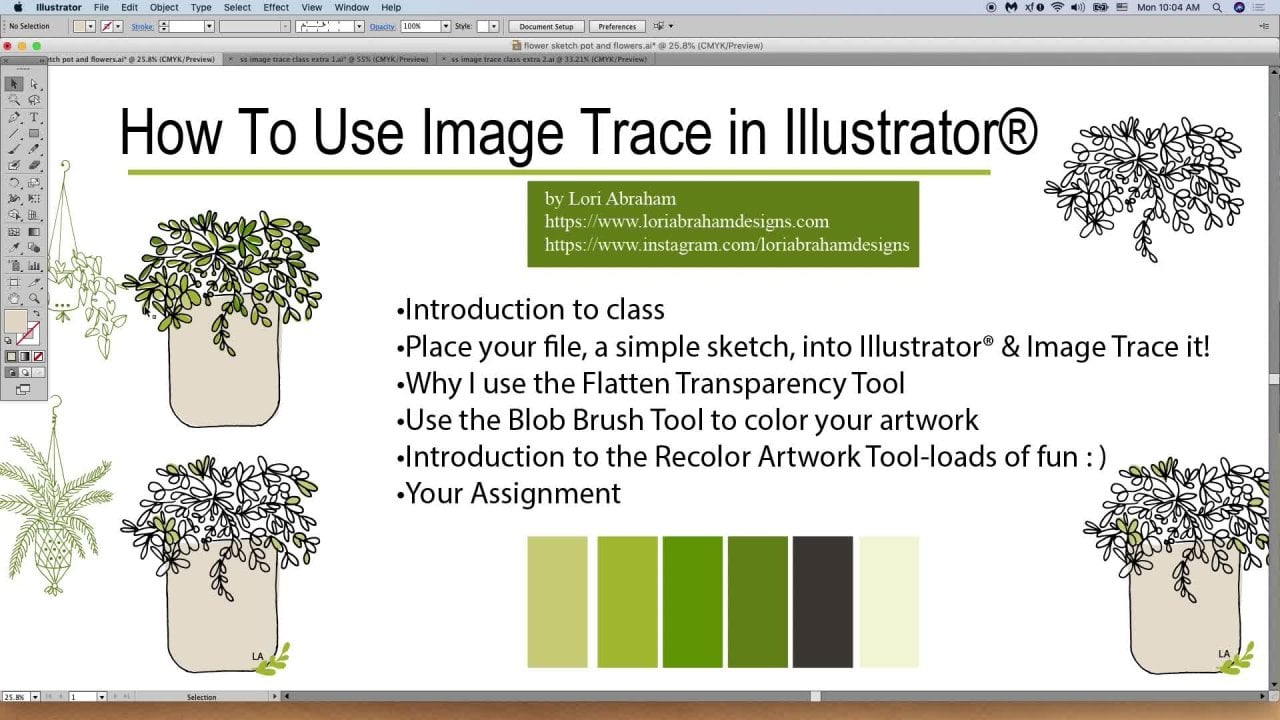Choose the Column Graph tool

pos(34,265)
